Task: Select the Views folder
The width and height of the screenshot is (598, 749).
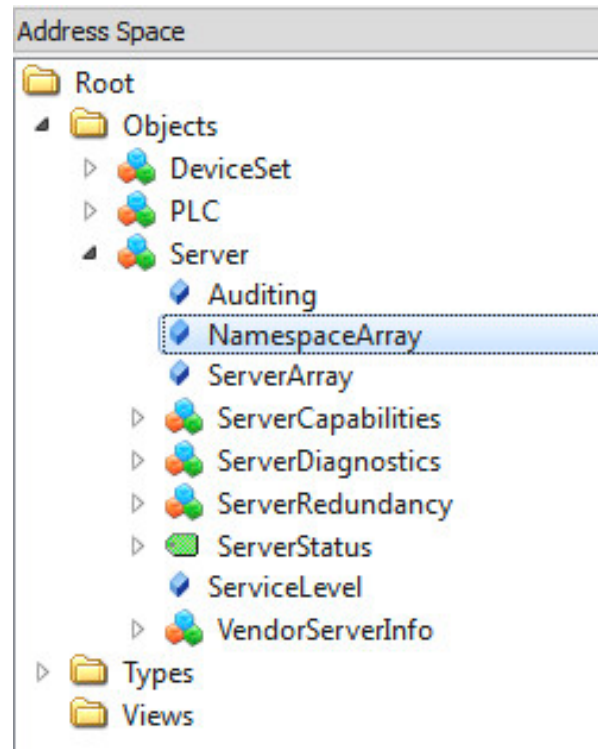Action: [x=158, y=715]
